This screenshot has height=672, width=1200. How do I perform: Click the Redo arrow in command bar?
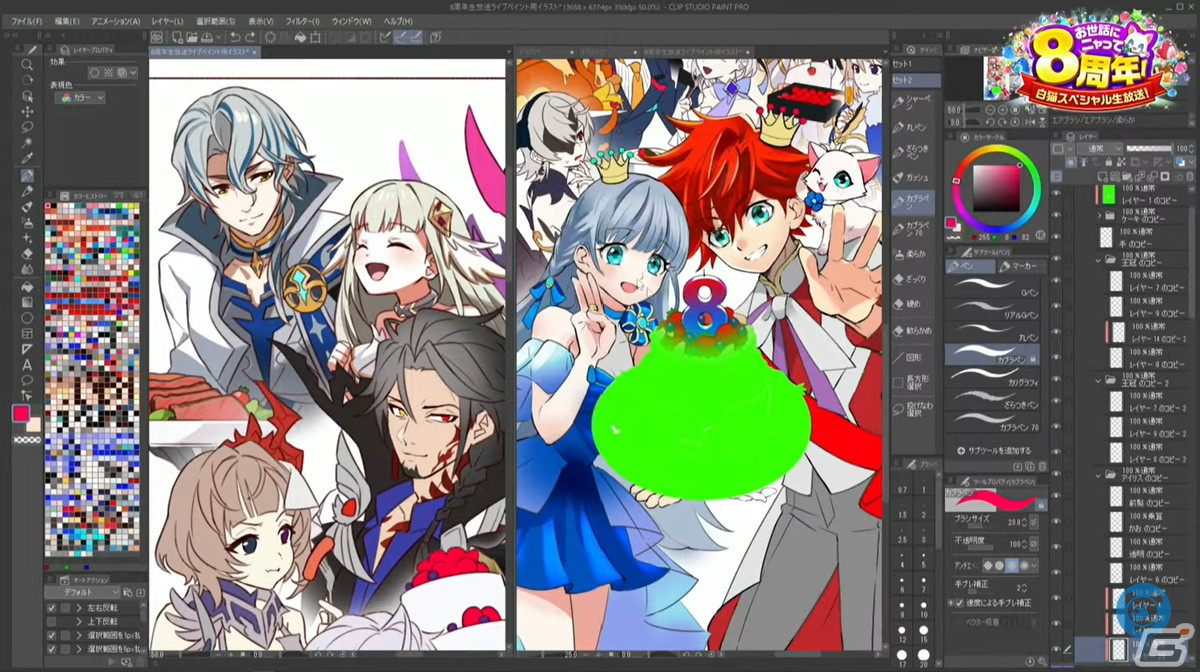click(x=249, y=37)
